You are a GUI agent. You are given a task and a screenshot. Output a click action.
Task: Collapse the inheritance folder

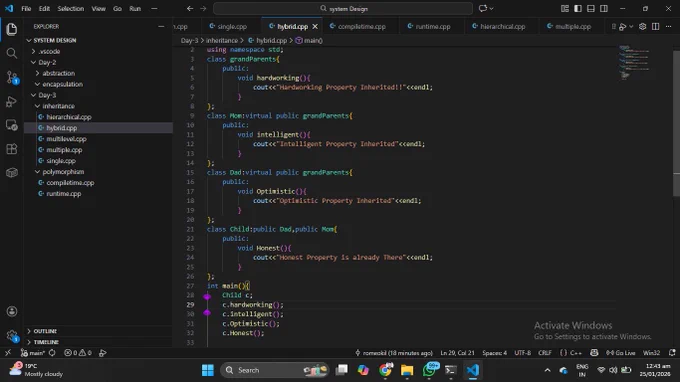click(x=59, y=106)
